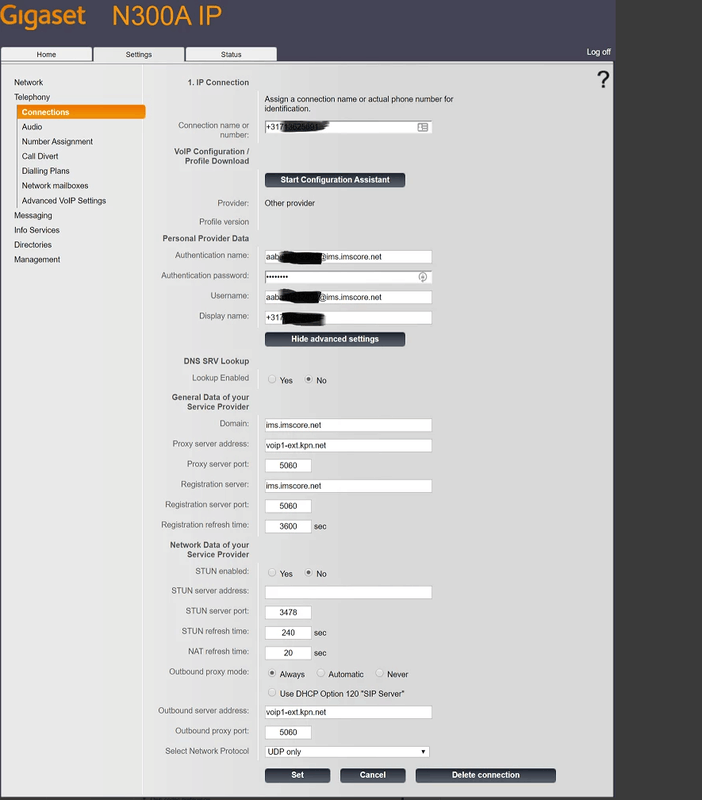Click the contact card icon in Connection name field
Viewport: 702px width, 800px height.
(x=422, y=127)
